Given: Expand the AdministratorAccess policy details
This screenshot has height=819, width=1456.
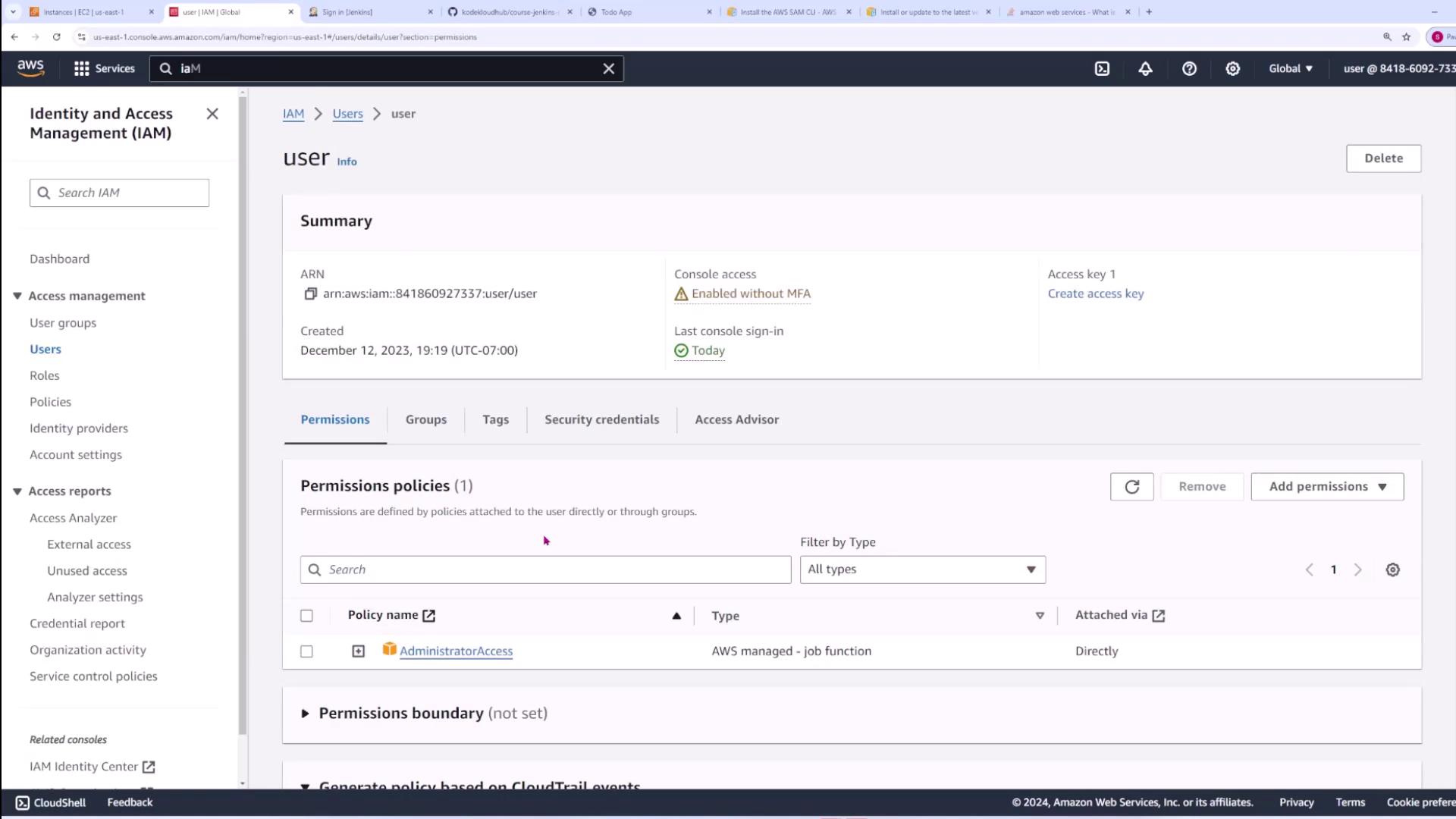Looking at the screenshot, I should pyautogui.click(x=358, y=651).
